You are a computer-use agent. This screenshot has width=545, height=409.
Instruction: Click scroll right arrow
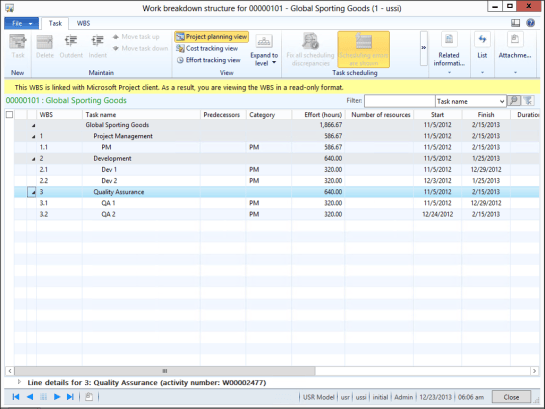pos(534,371)
